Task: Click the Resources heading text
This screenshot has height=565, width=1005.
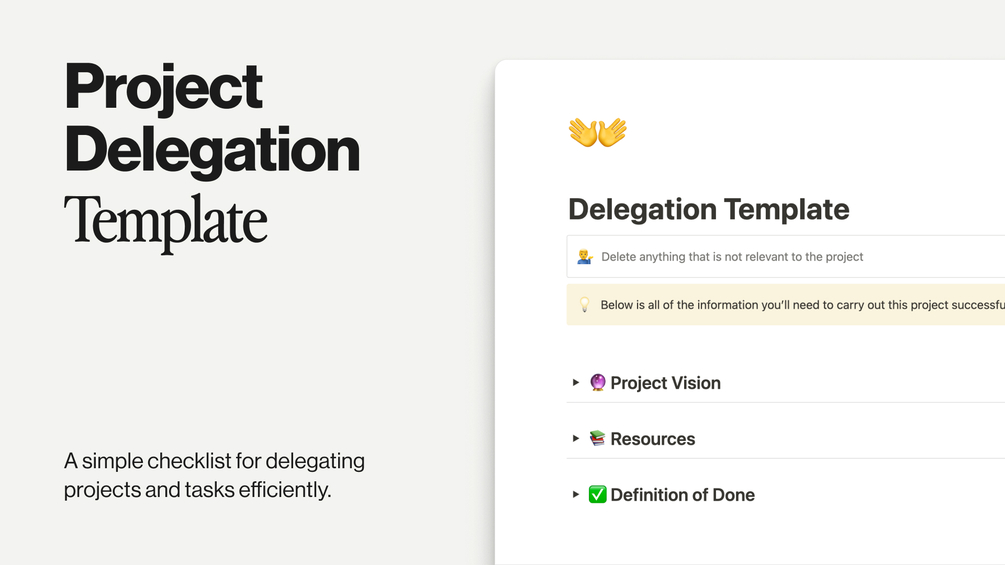Action: pos(652,439)
